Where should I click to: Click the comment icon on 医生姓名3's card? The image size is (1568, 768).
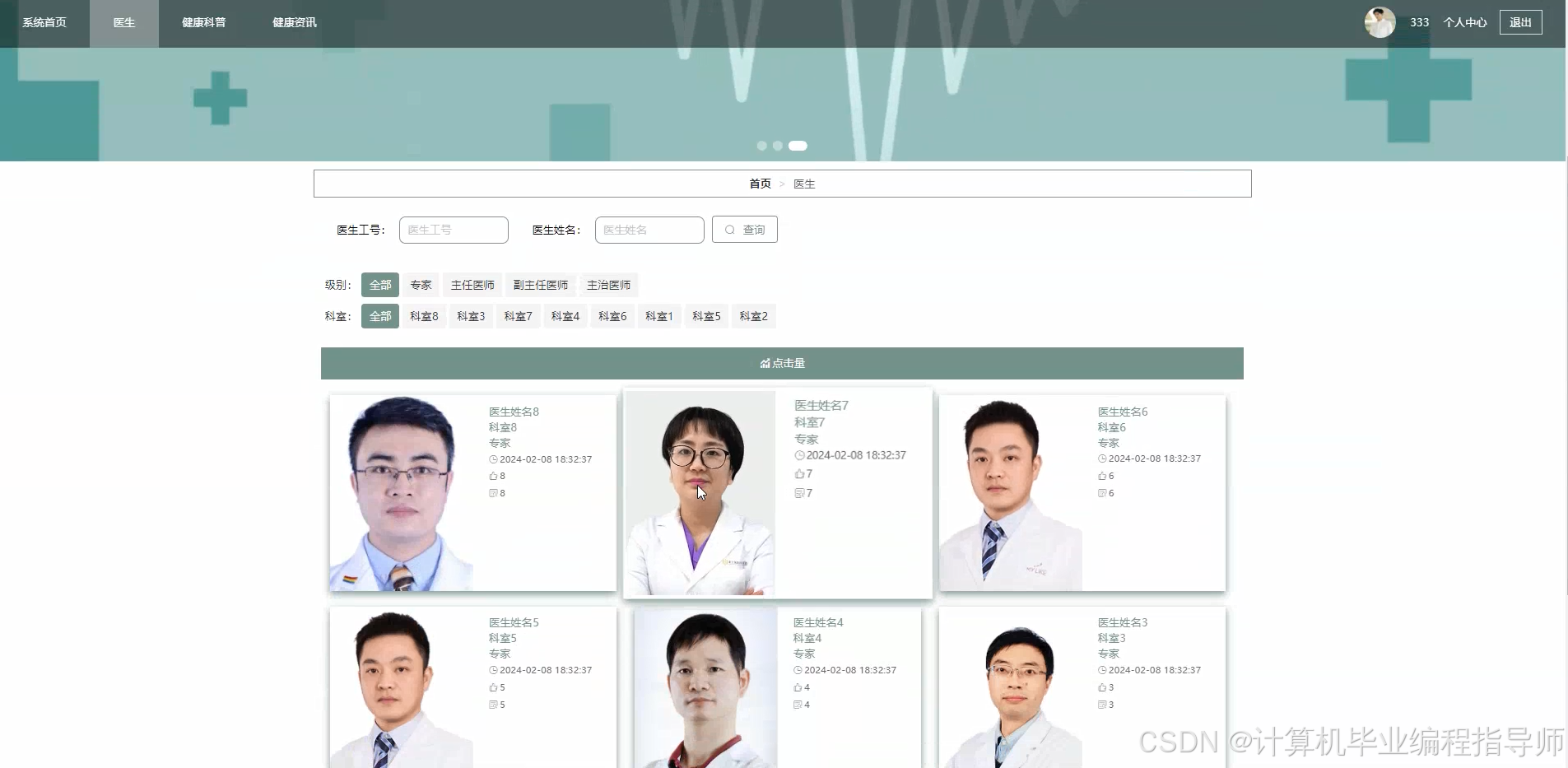click(1102, 705)
